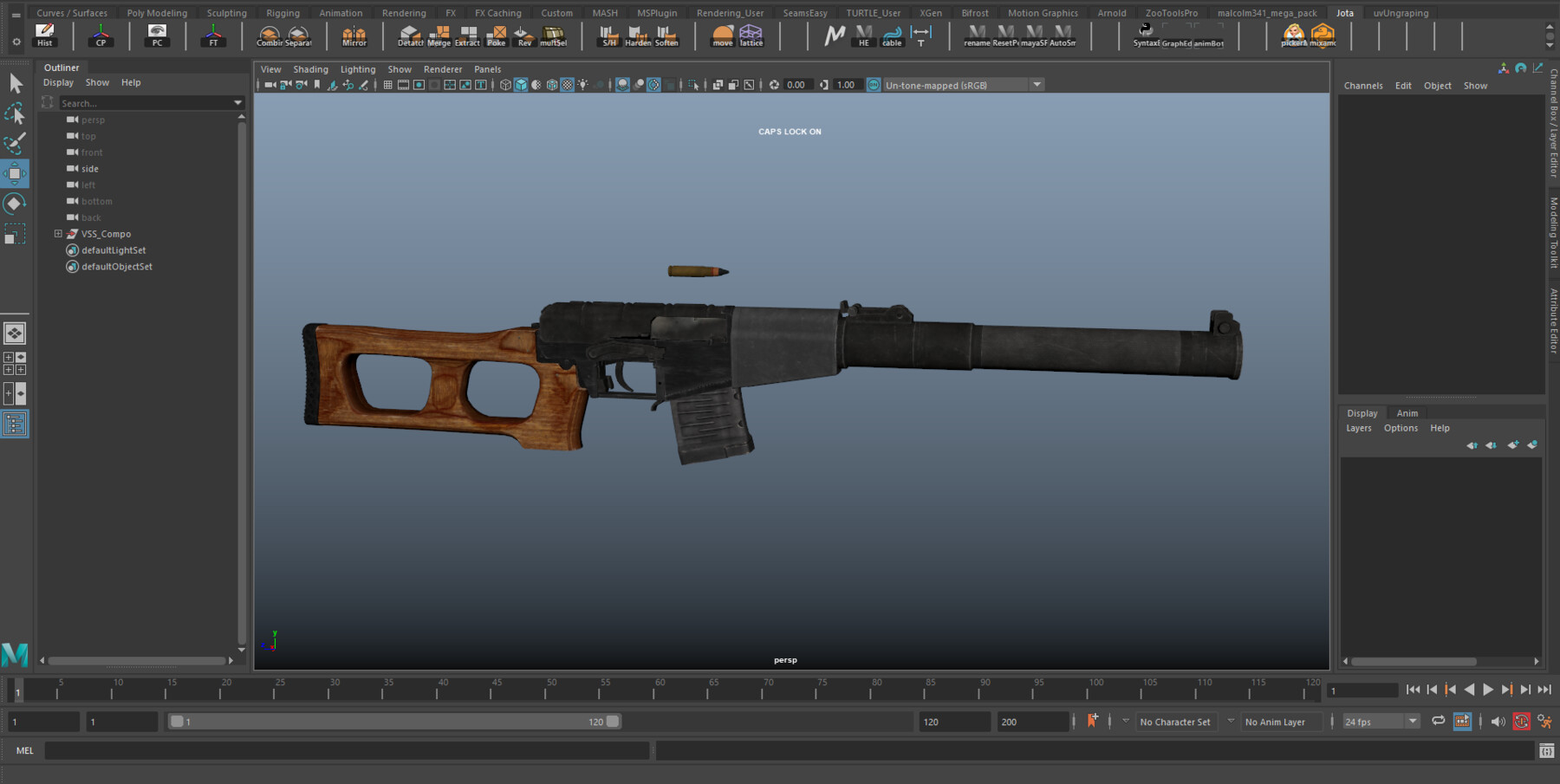Select the Mirror tool on the shelf
Screen dimensions: 1560x784
coord(354,36)
